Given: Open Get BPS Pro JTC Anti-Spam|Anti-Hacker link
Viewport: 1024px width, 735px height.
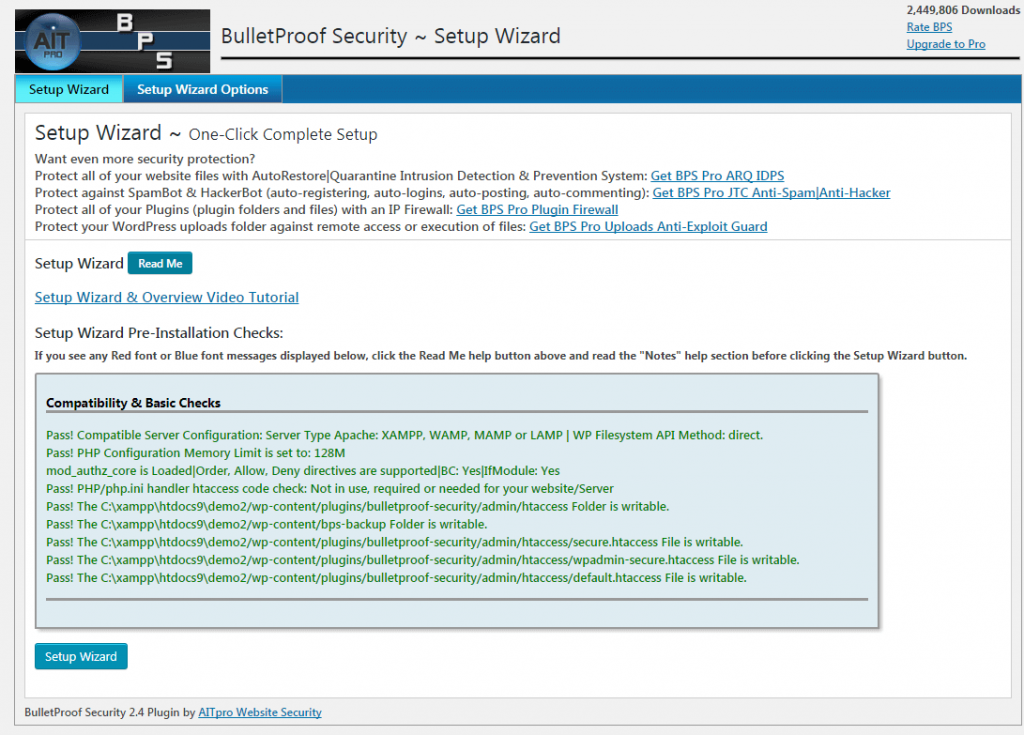Looking at the screenshot, I should point(771,193).
